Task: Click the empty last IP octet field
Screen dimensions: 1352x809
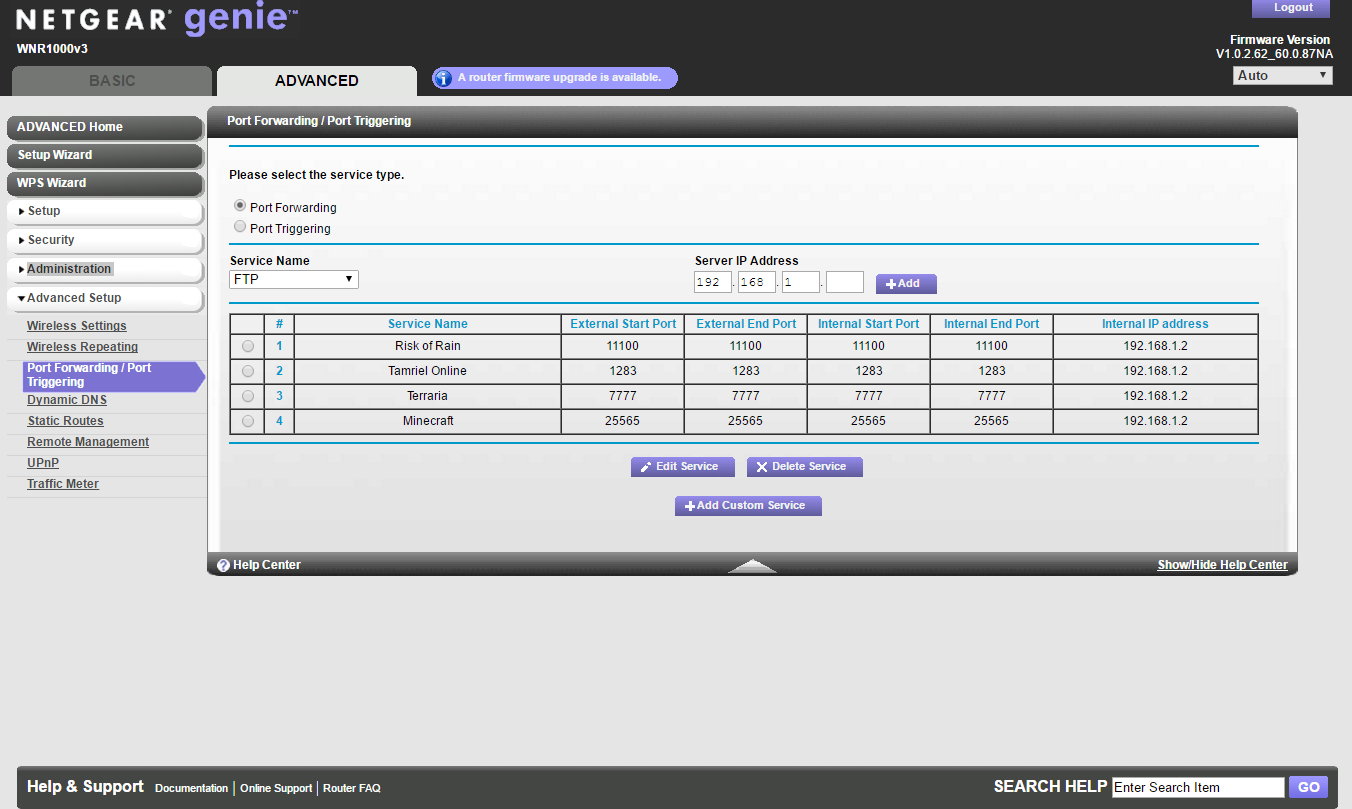Action: pos(845,282)
